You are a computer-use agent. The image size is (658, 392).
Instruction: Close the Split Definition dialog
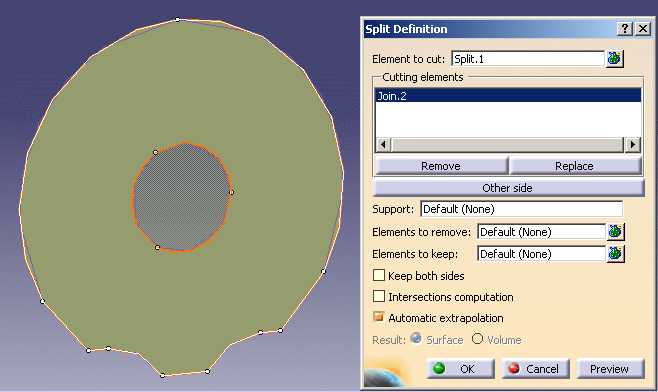tap(642, 29)
